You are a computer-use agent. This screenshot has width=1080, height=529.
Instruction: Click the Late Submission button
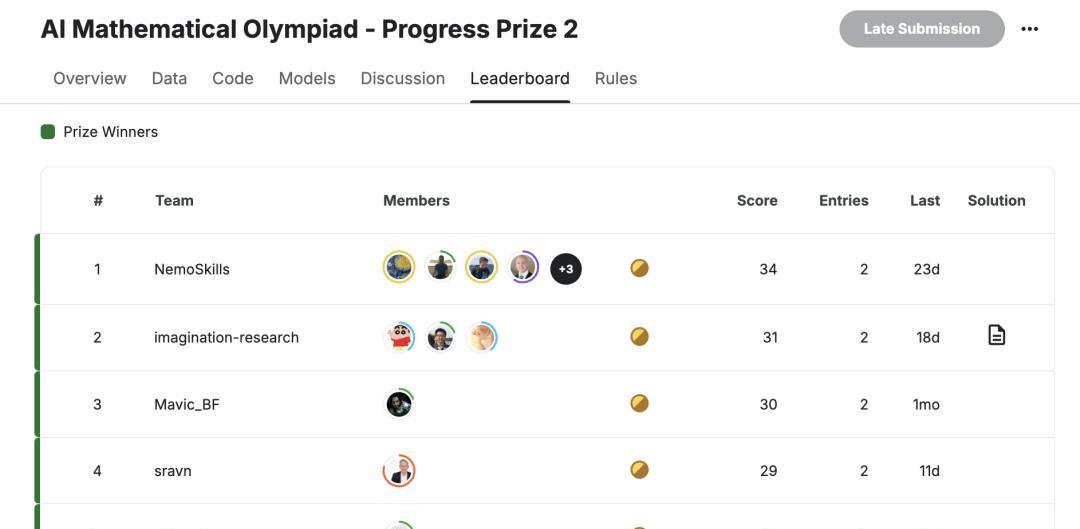[x=922, y=29]
